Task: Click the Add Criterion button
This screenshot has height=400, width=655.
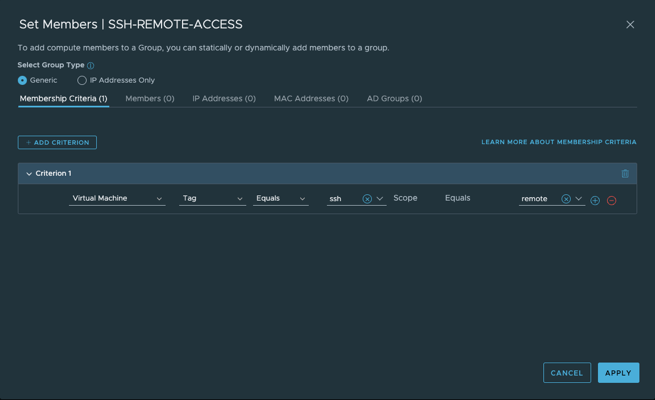Action: (x=57, y=142)
